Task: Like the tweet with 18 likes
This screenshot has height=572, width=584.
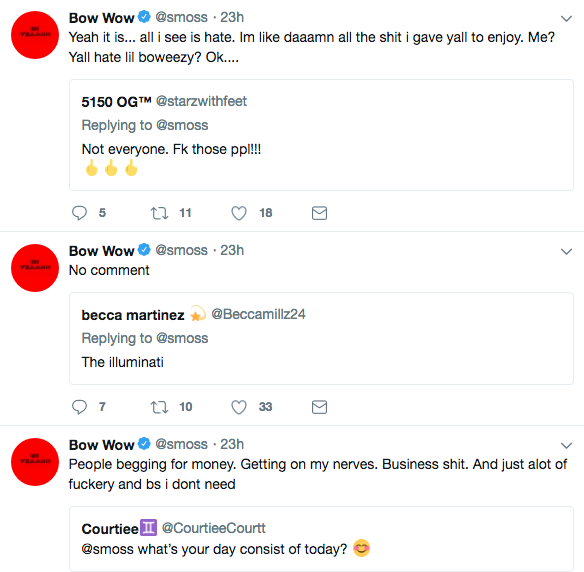Action: [x=239, y=213]
